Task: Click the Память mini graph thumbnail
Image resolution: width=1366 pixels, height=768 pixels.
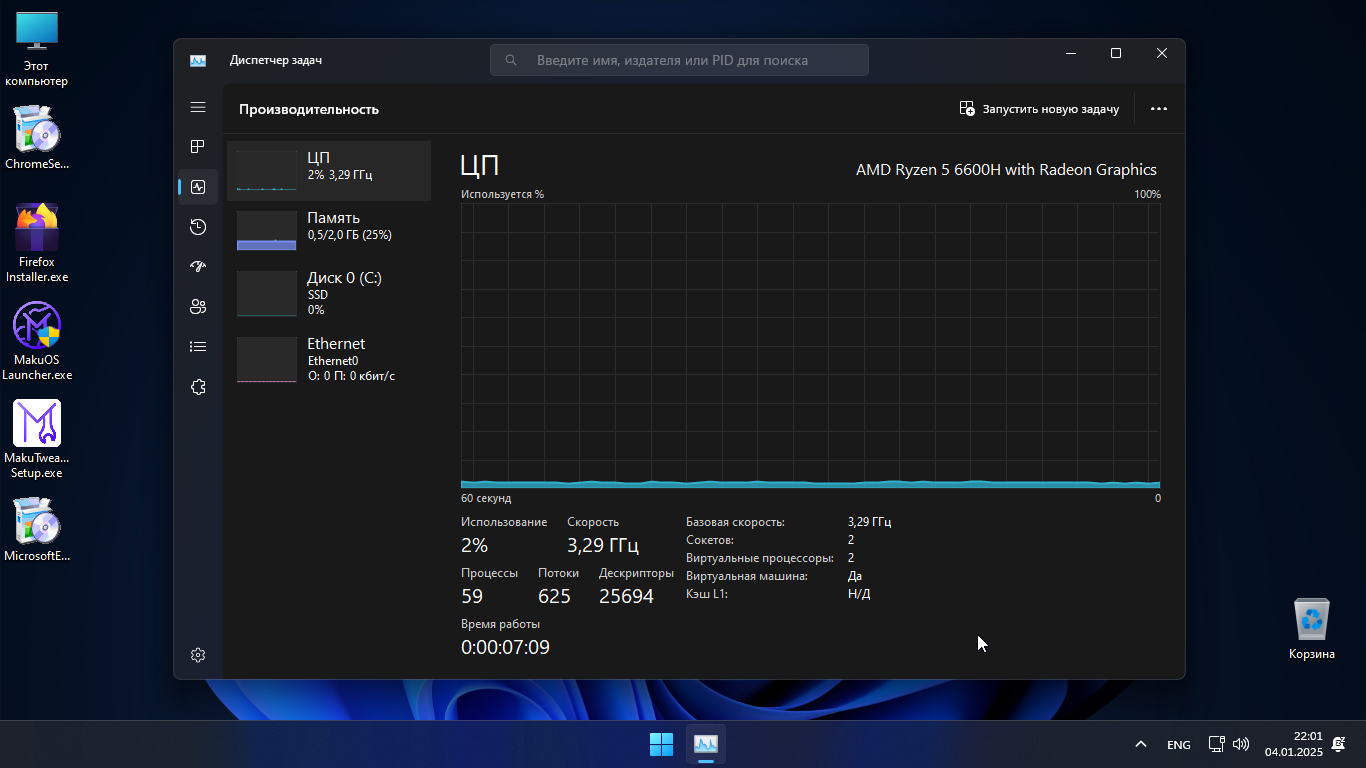Action: coord(267,231)
